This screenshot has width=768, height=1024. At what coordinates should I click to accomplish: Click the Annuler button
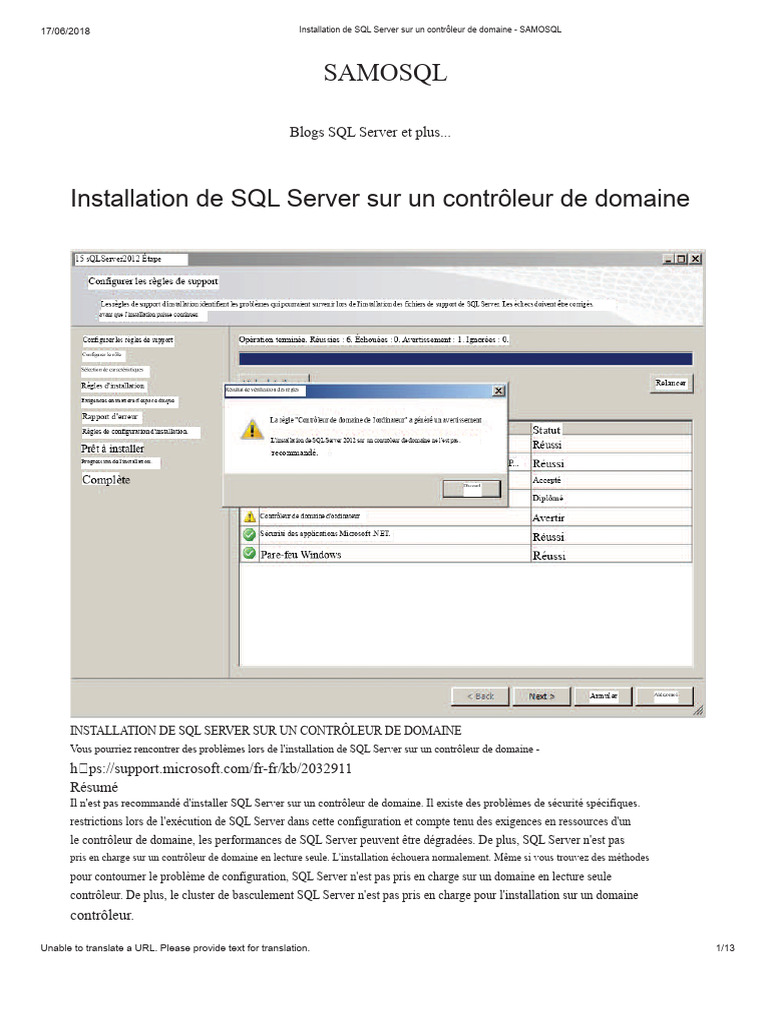[x=603, y=696]
